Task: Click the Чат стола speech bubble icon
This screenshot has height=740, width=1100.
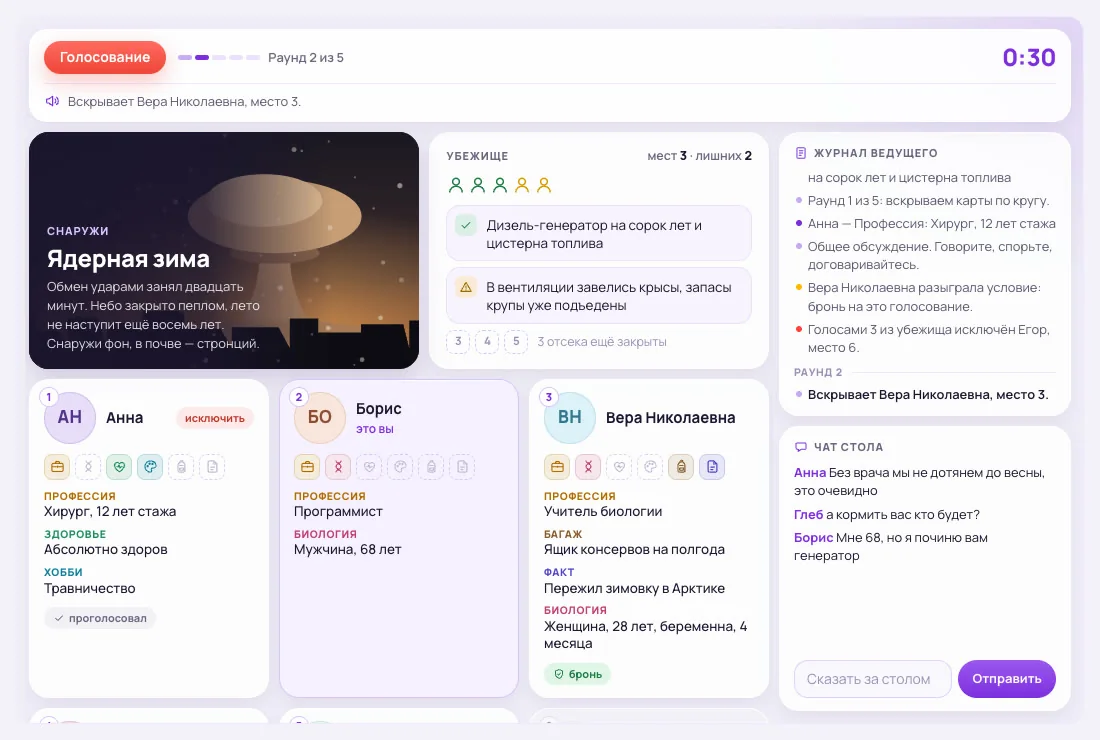Action: [800, 447]
